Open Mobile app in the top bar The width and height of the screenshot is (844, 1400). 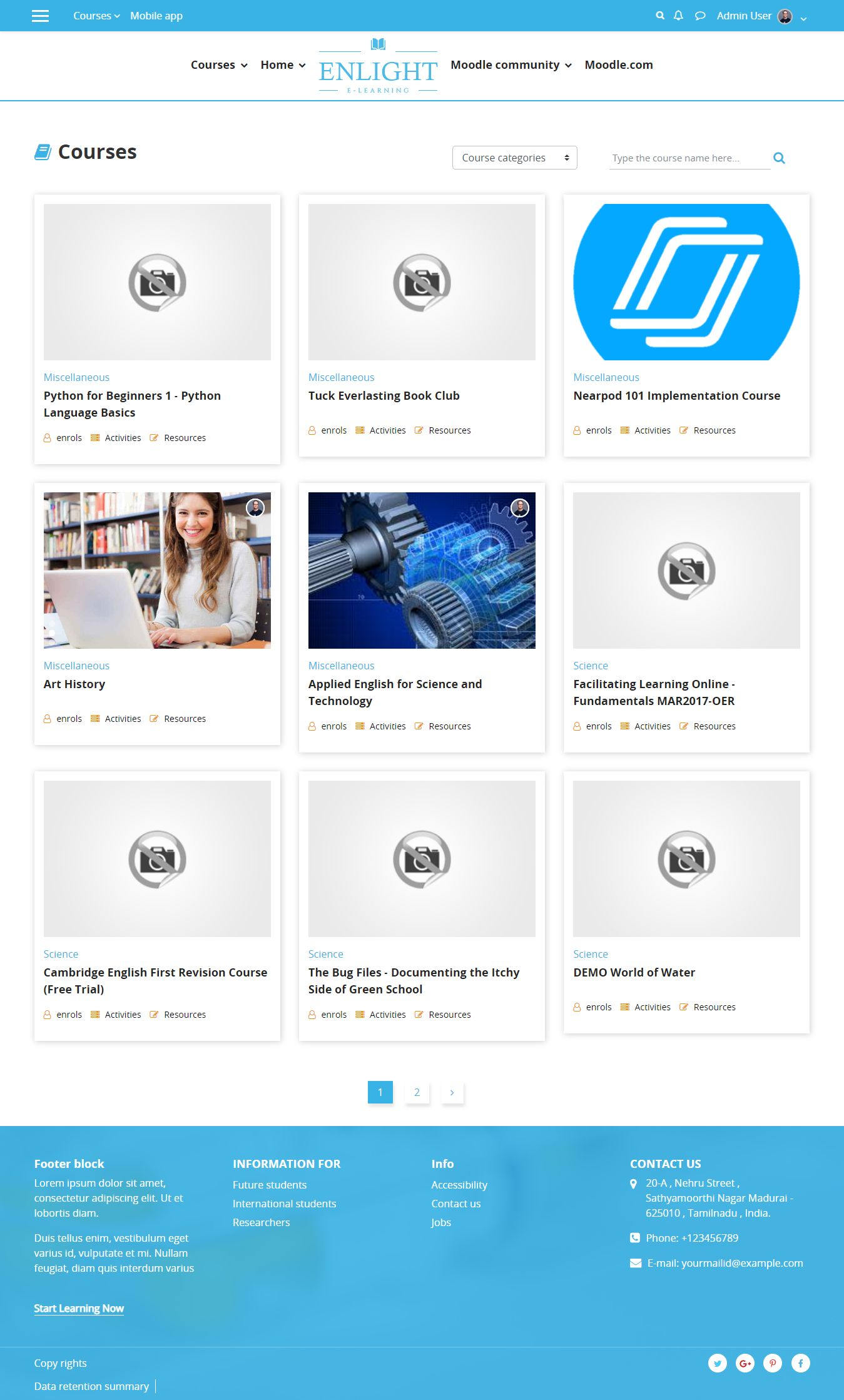156,16
